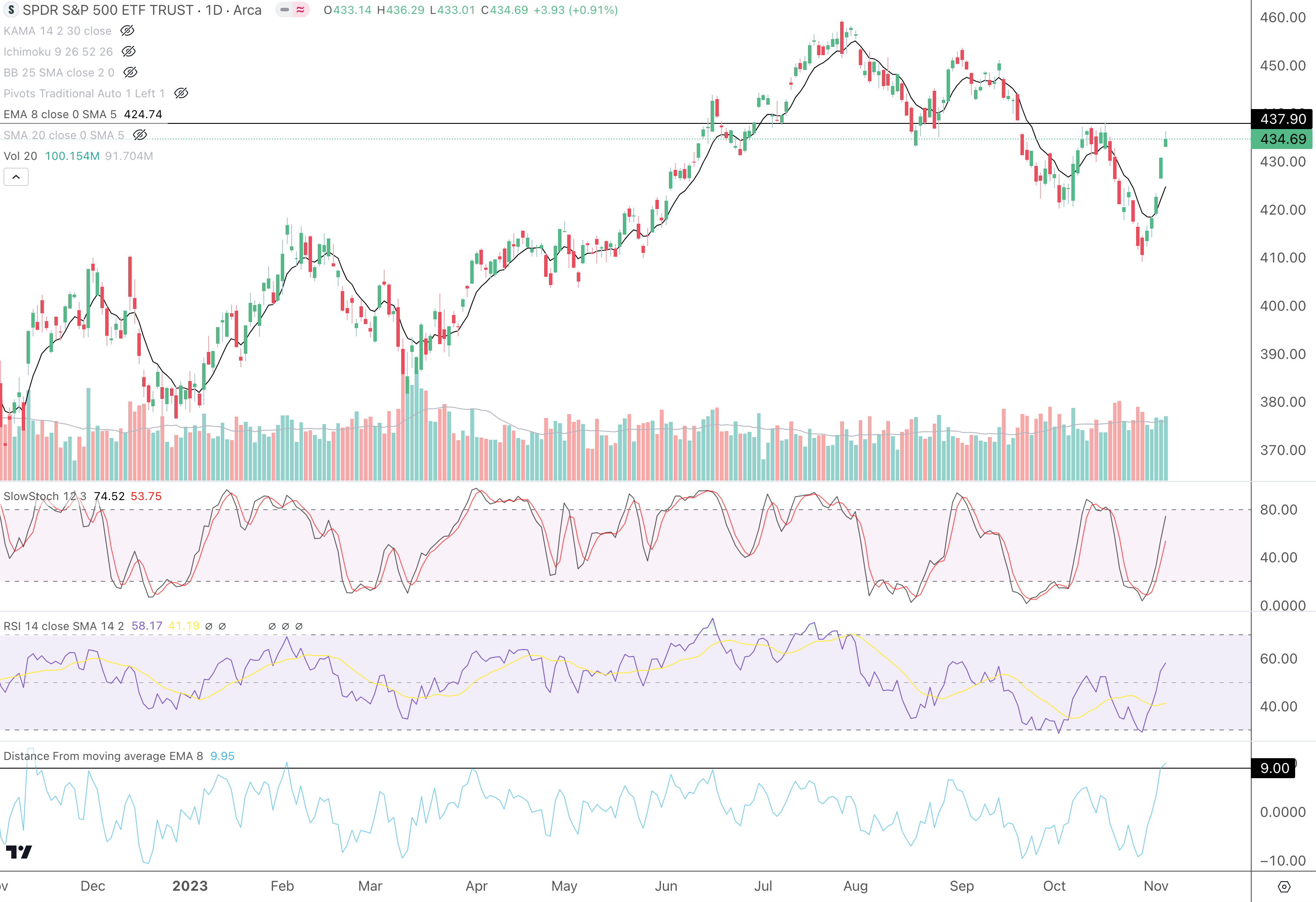Image resolution: width=1316 pixels, height=902 pixels.
Task: Click the Feb label on the time axis
Action: (x=282, y=886)
